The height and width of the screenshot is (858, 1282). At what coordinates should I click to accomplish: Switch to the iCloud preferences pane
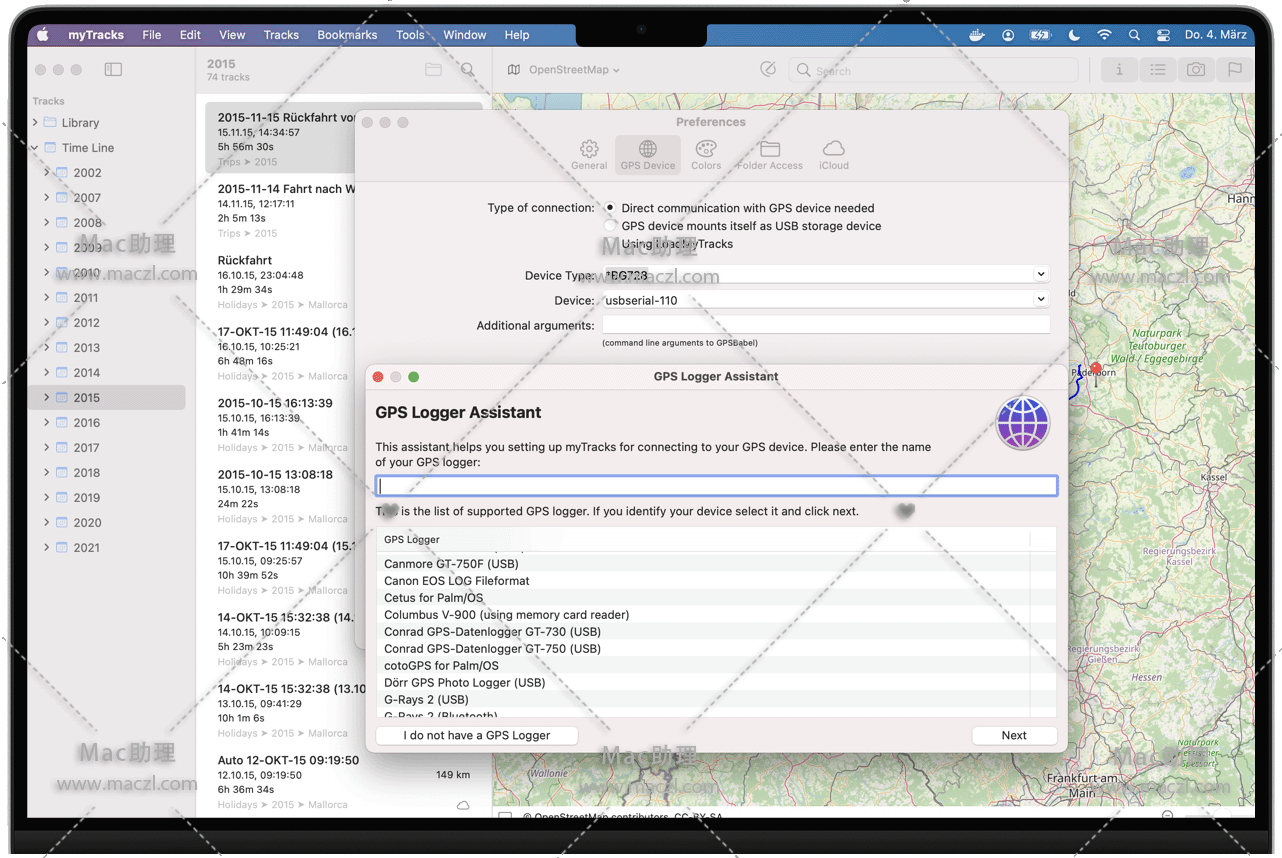tap(833, 154)
